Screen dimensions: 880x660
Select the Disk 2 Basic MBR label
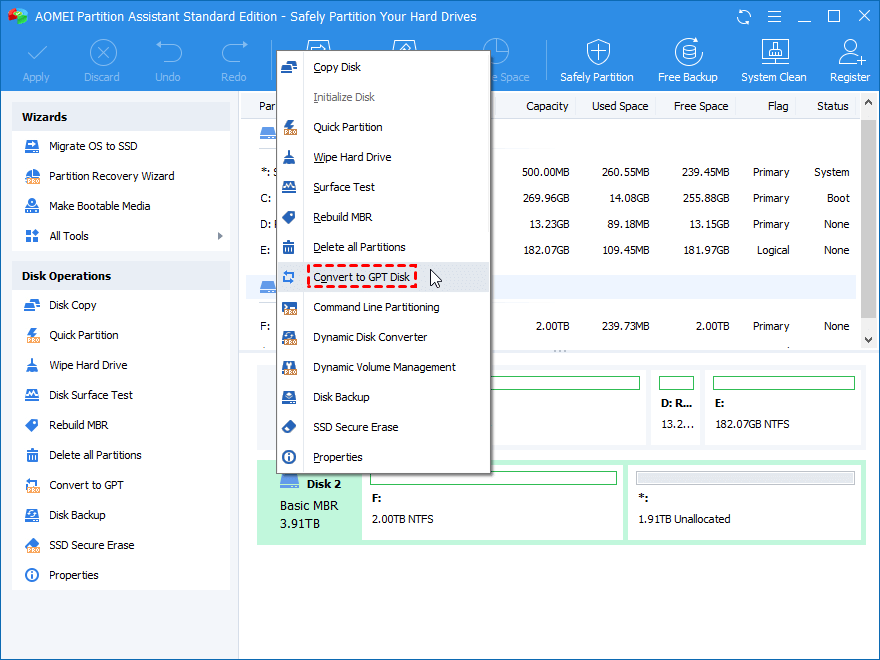coord(309,504)
